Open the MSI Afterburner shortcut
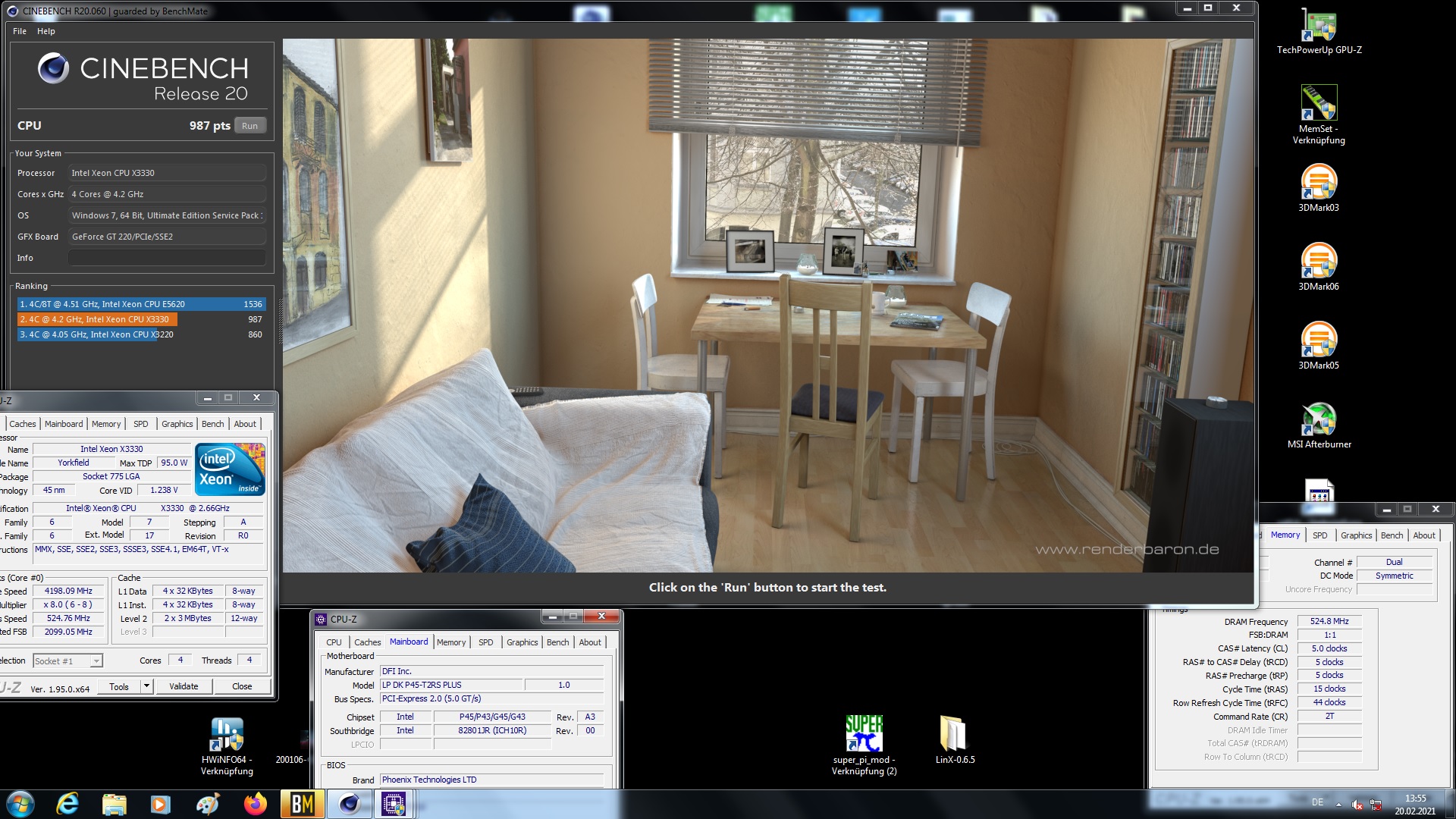Image resolution: width=1456 pixels, height=819 pixels. point(1319,425)
